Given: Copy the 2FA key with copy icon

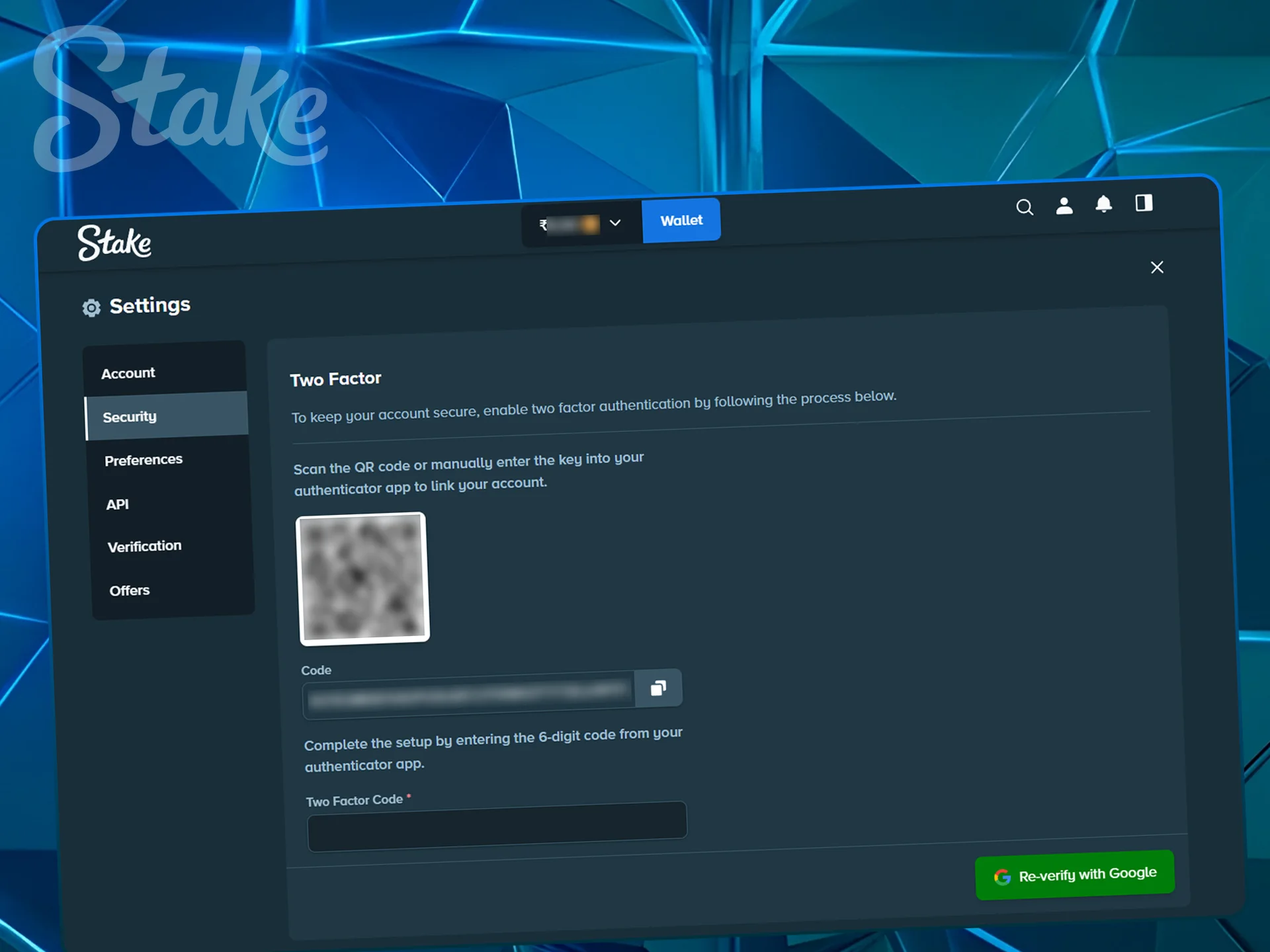Looking at the screenshot, I should click(x=658, y=689).
